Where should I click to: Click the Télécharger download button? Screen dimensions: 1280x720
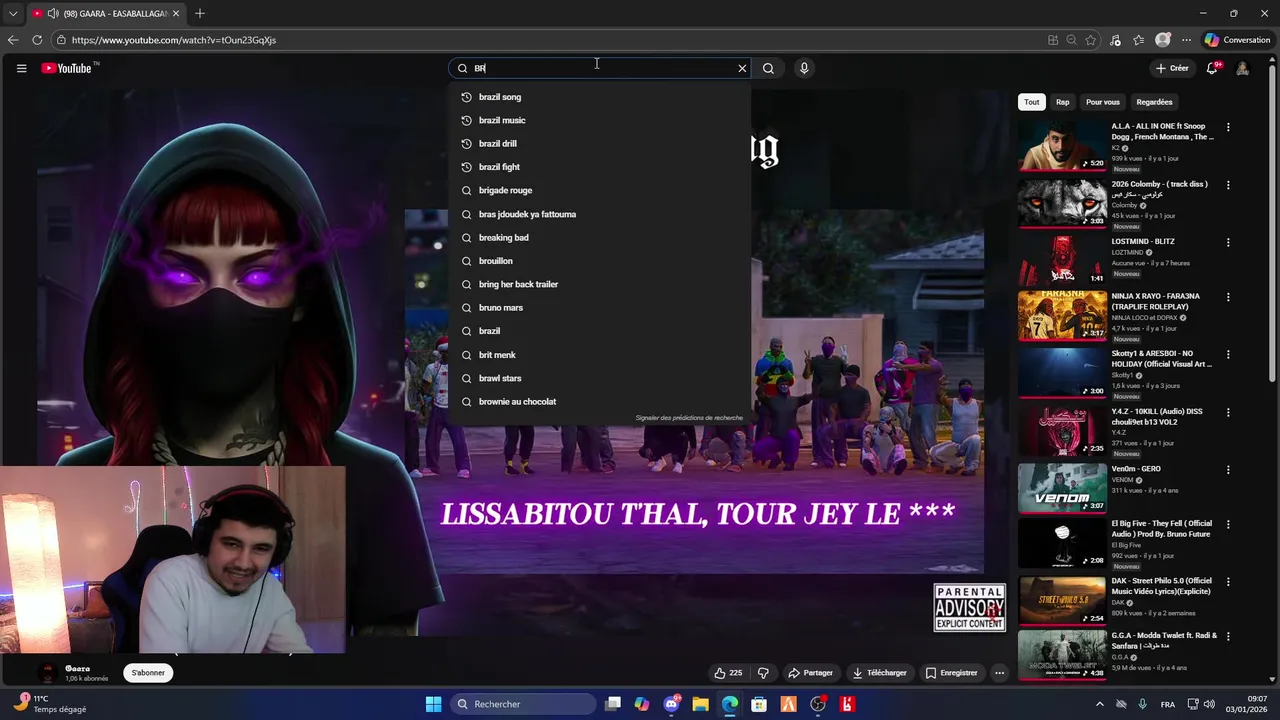tap(879, 673)
